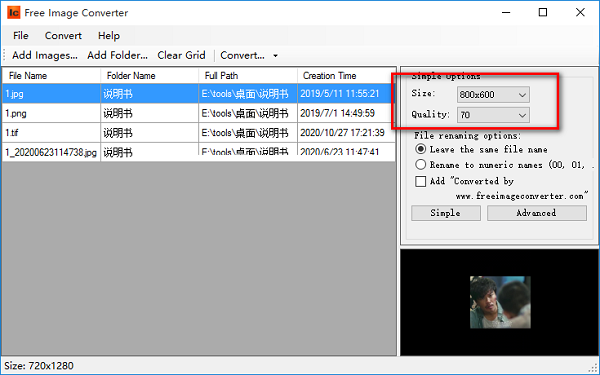600x375 pixels.
Task: Sort by the Creation Time column header
Action: [x=346, y=76]
